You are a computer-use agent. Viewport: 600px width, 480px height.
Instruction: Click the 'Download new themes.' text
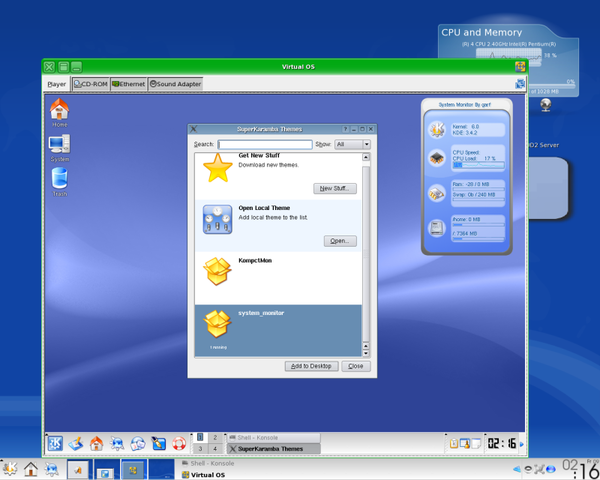[269, 165]
